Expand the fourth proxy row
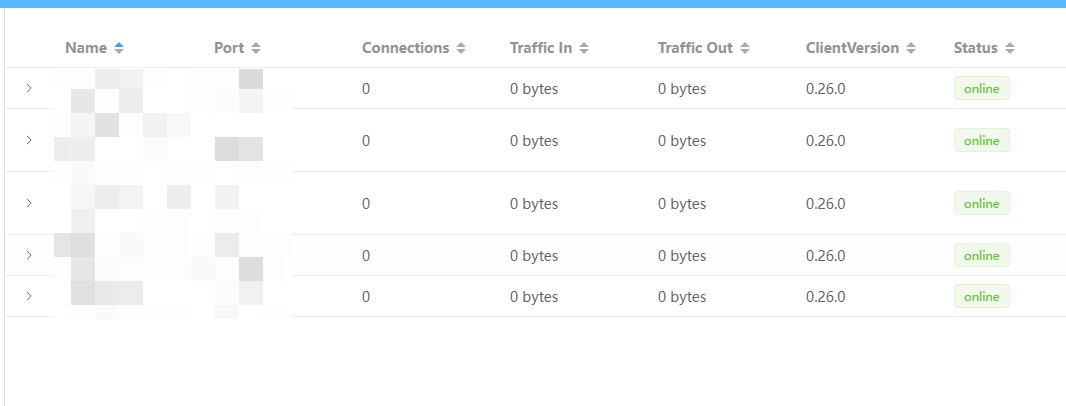Image resolution: width=1066 pixels, height=406 pixels. click(x=29, y=255)
